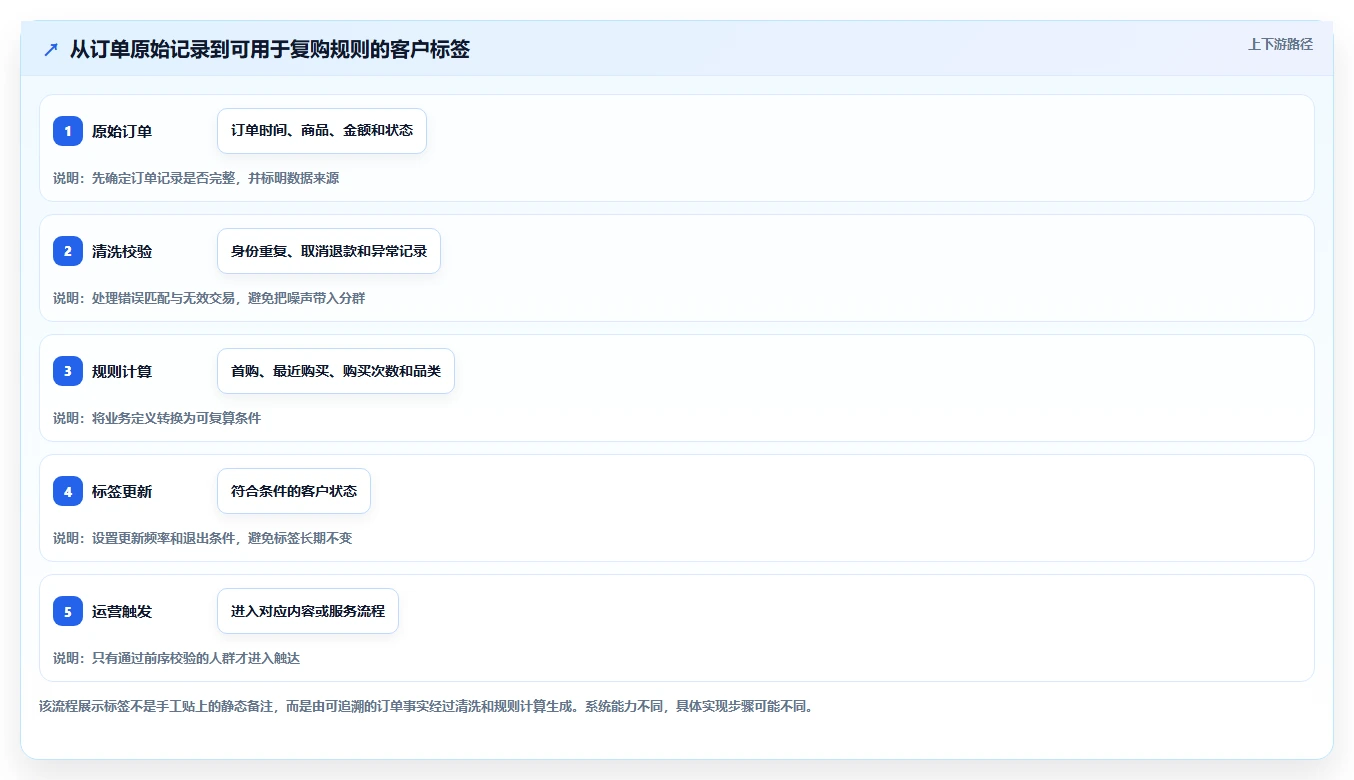Select step number 2 badge
This screenshot has width=1354, height=780.
click(68, 251)
